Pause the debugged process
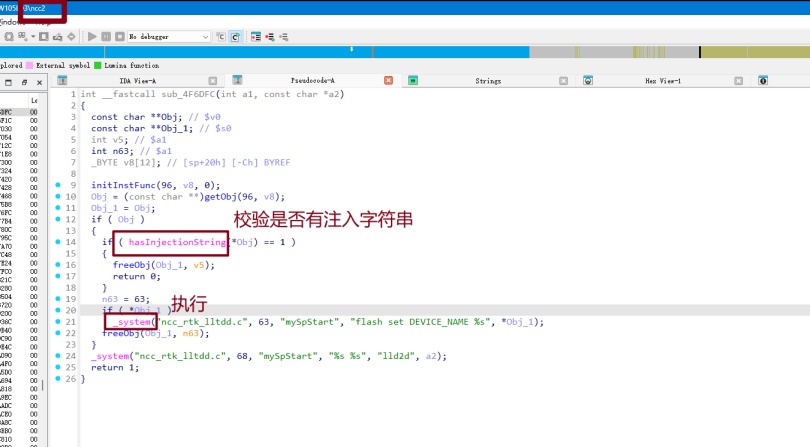This screenshot has width=810, height=447. (x=106, y=36)
